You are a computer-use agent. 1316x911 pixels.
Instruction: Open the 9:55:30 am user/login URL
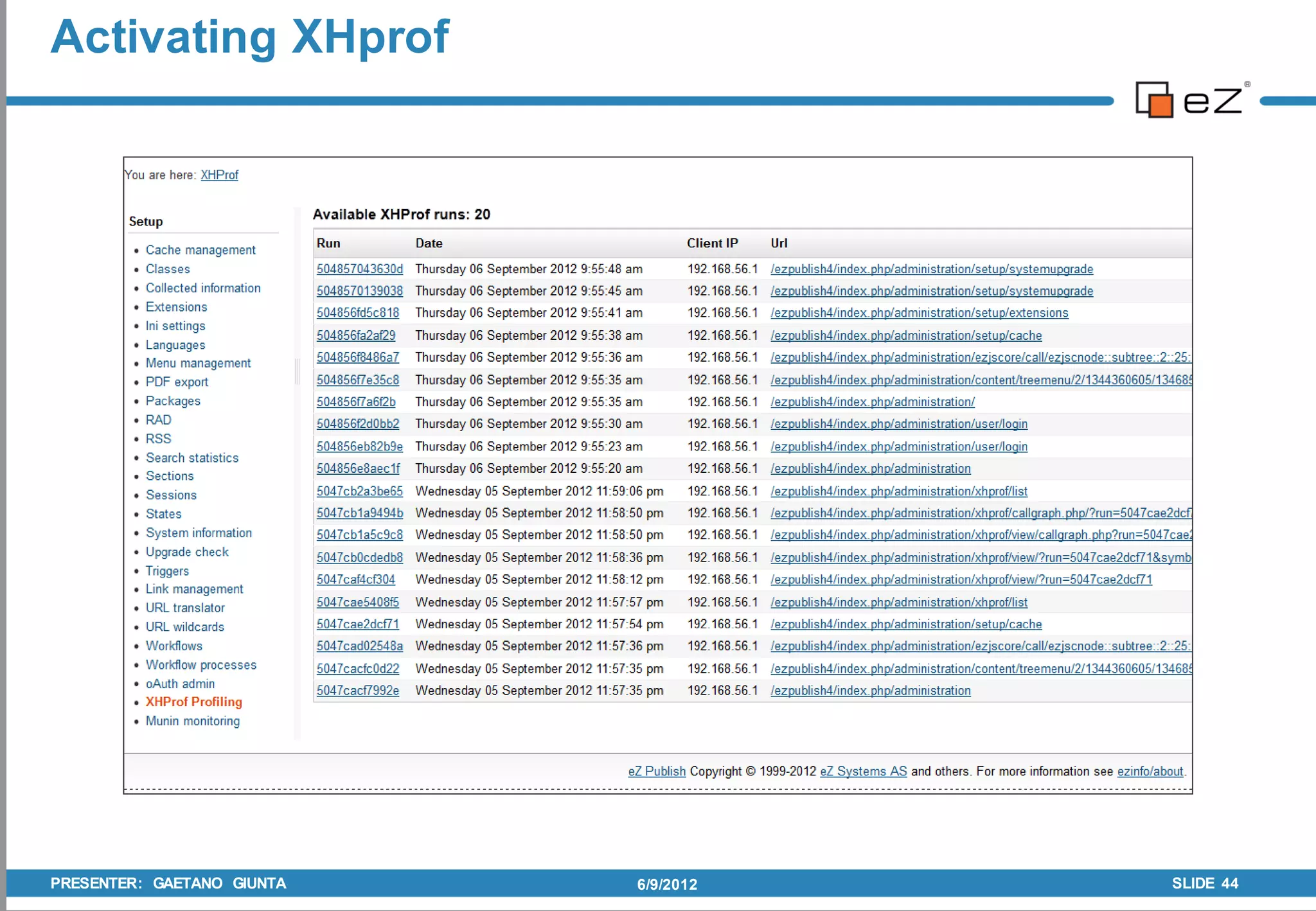pyautogui.click(x=898, y=424)
